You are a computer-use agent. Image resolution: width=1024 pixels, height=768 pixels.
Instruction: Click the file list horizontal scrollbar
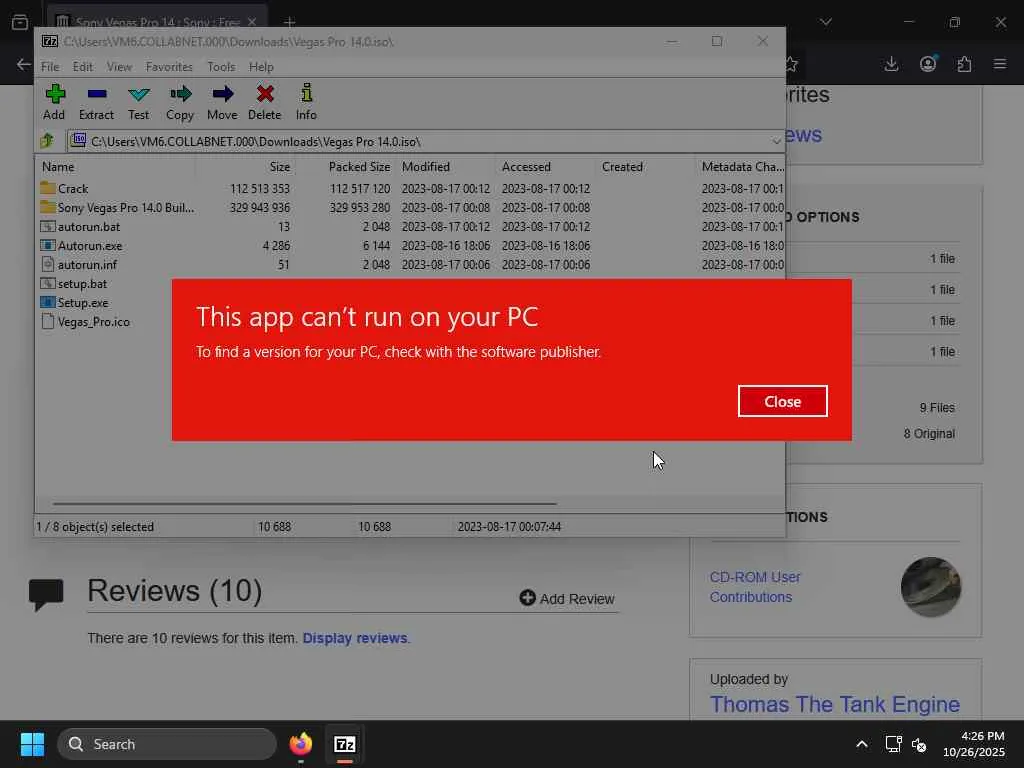point(304,504)
